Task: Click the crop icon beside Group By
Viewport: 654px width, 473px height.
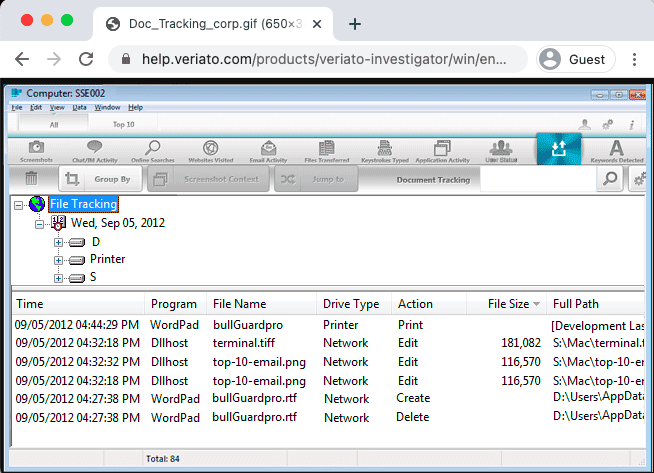Action: [72, 179]
